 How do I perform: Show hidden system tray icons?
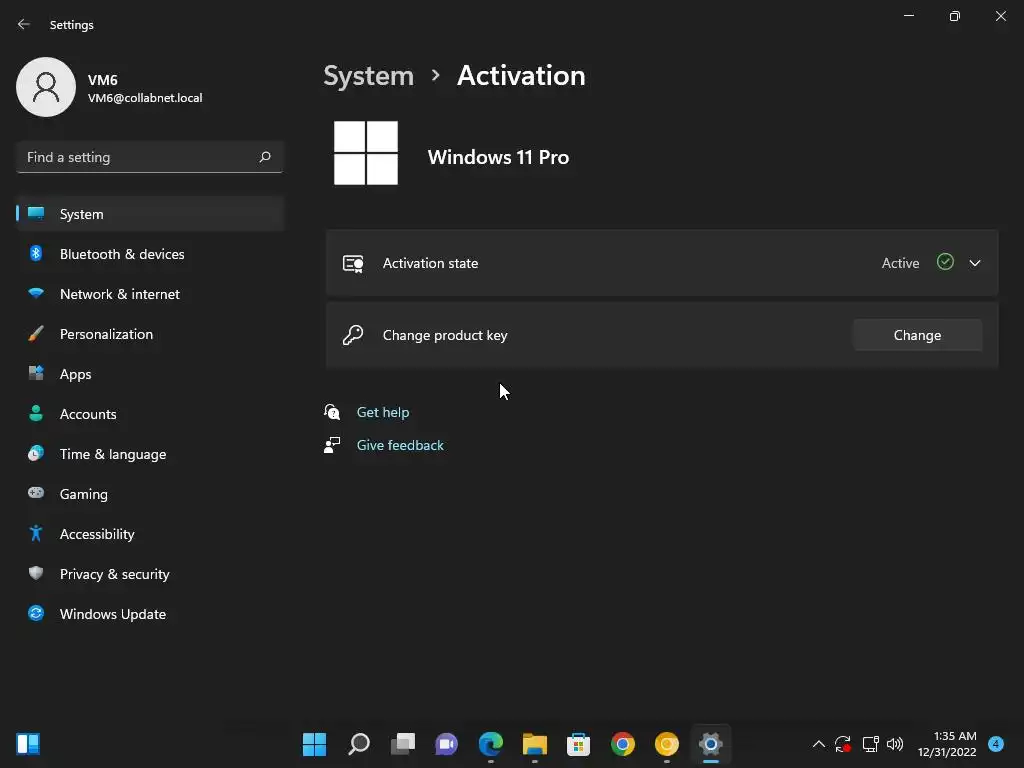click(x=818, y=744)
